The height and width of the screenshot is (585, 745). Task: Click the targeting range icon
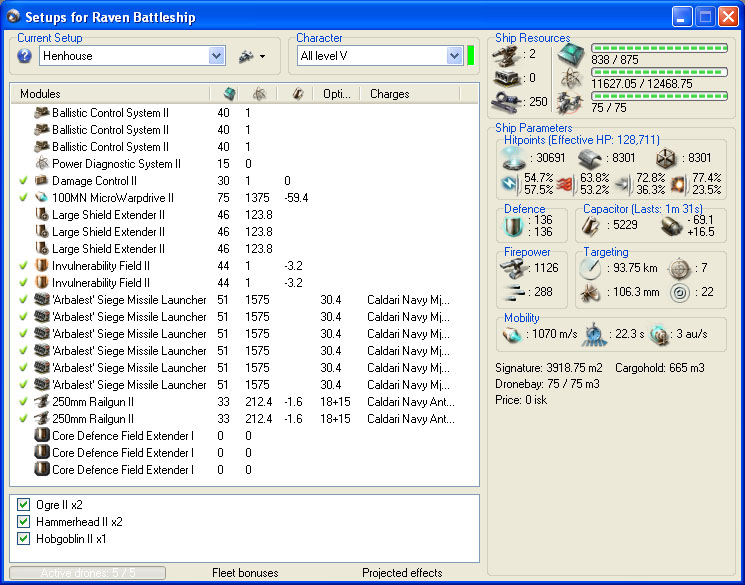(x=590, y=267)
